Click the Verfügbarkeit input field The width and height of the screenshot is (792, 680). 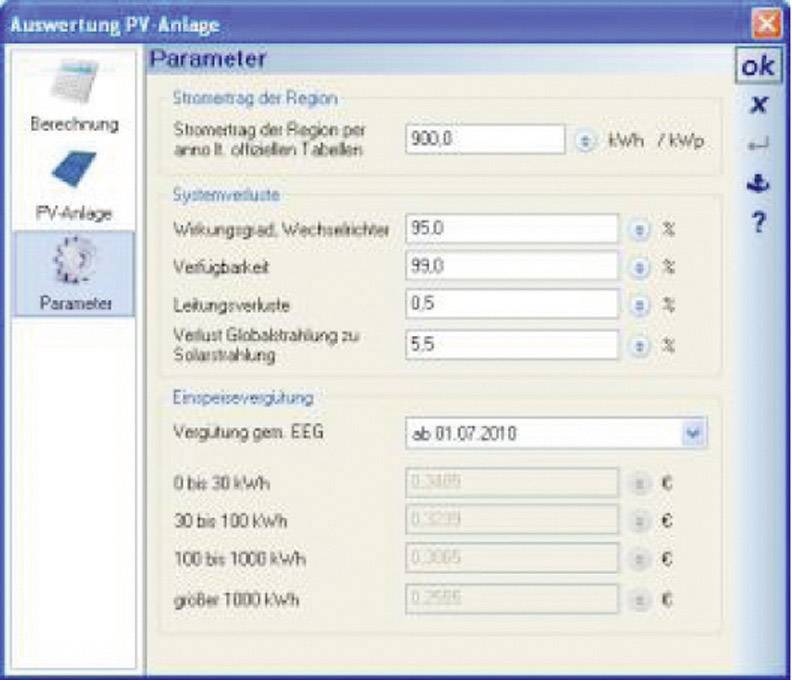pos(512,266)
